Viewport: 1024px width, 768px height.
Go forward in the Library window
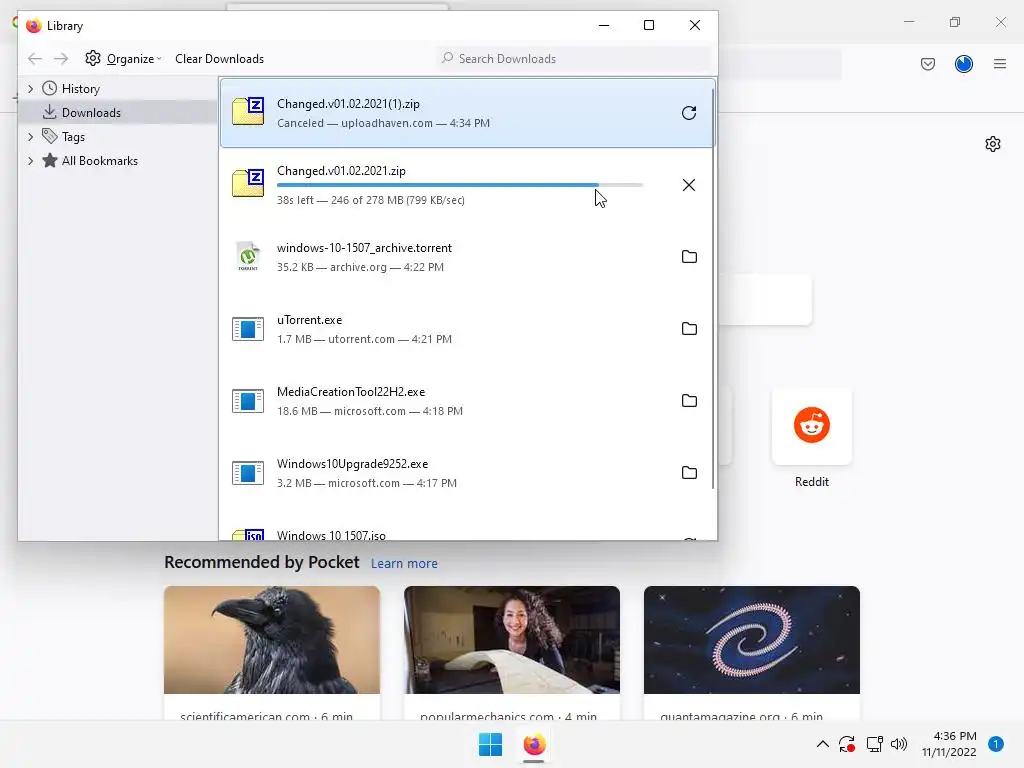[x=61, y=59]
